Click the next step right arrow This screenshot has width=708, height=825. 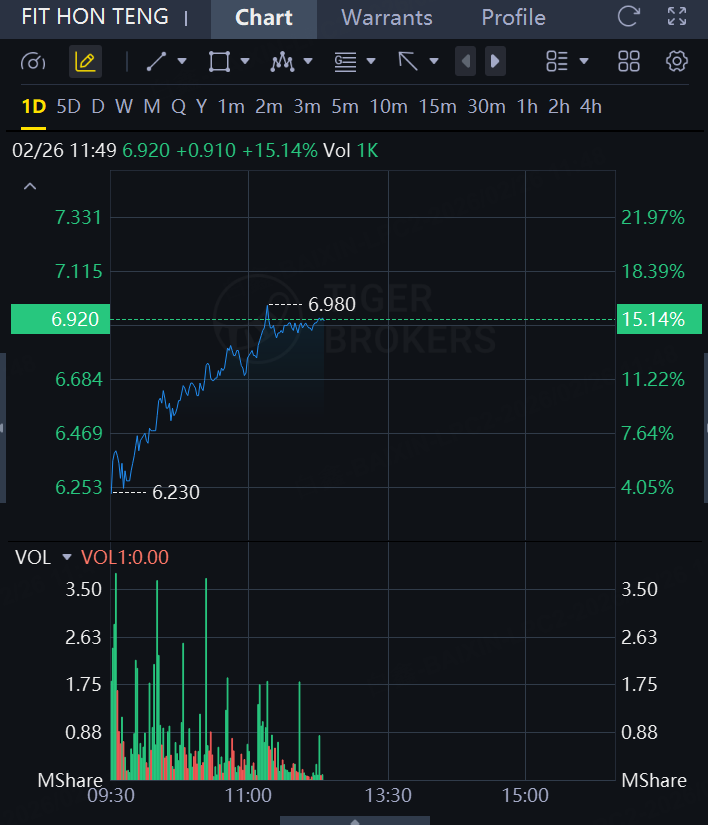coord(495,62)
